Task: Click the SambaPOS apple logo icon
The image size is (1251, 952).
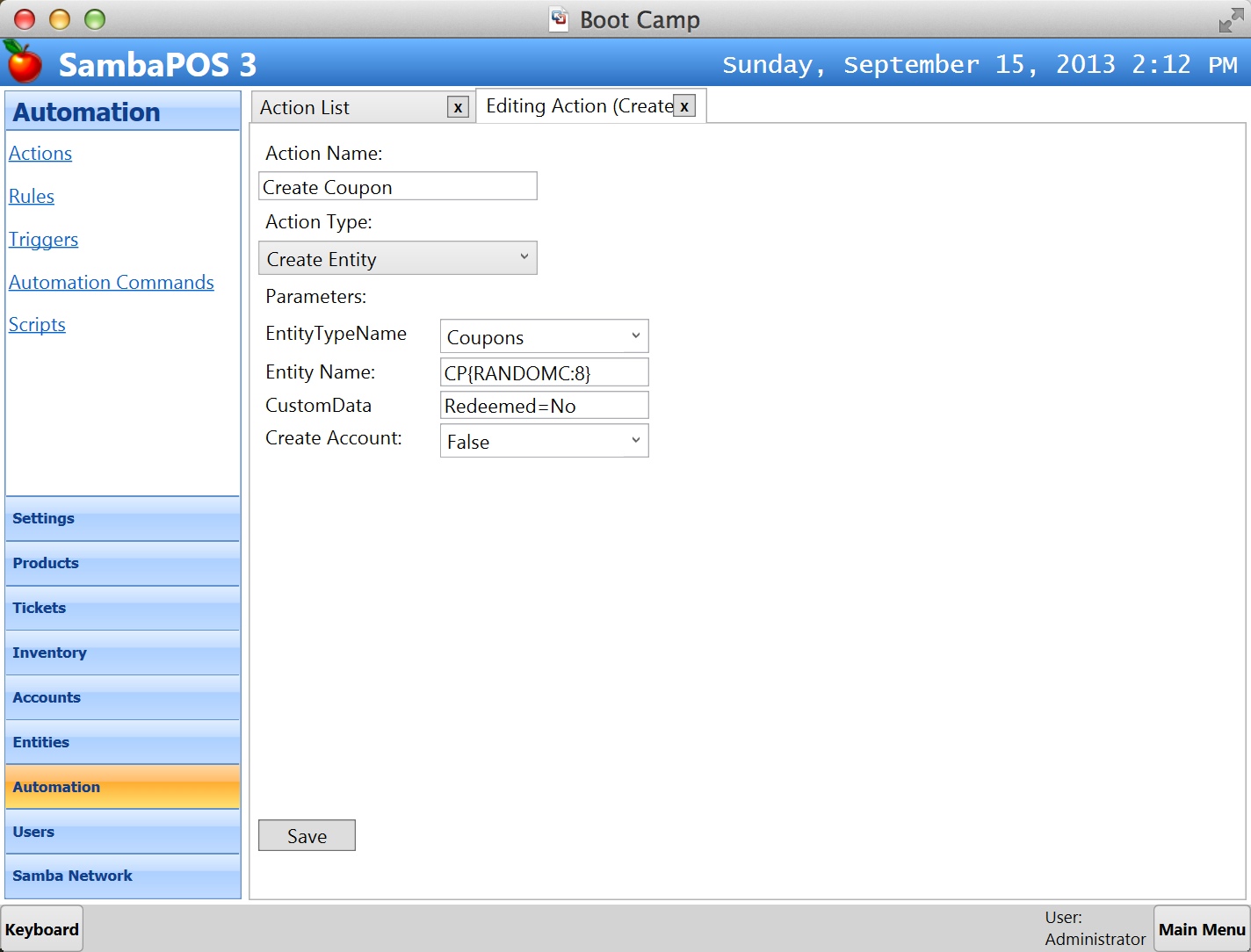Action: coord(24,61)
